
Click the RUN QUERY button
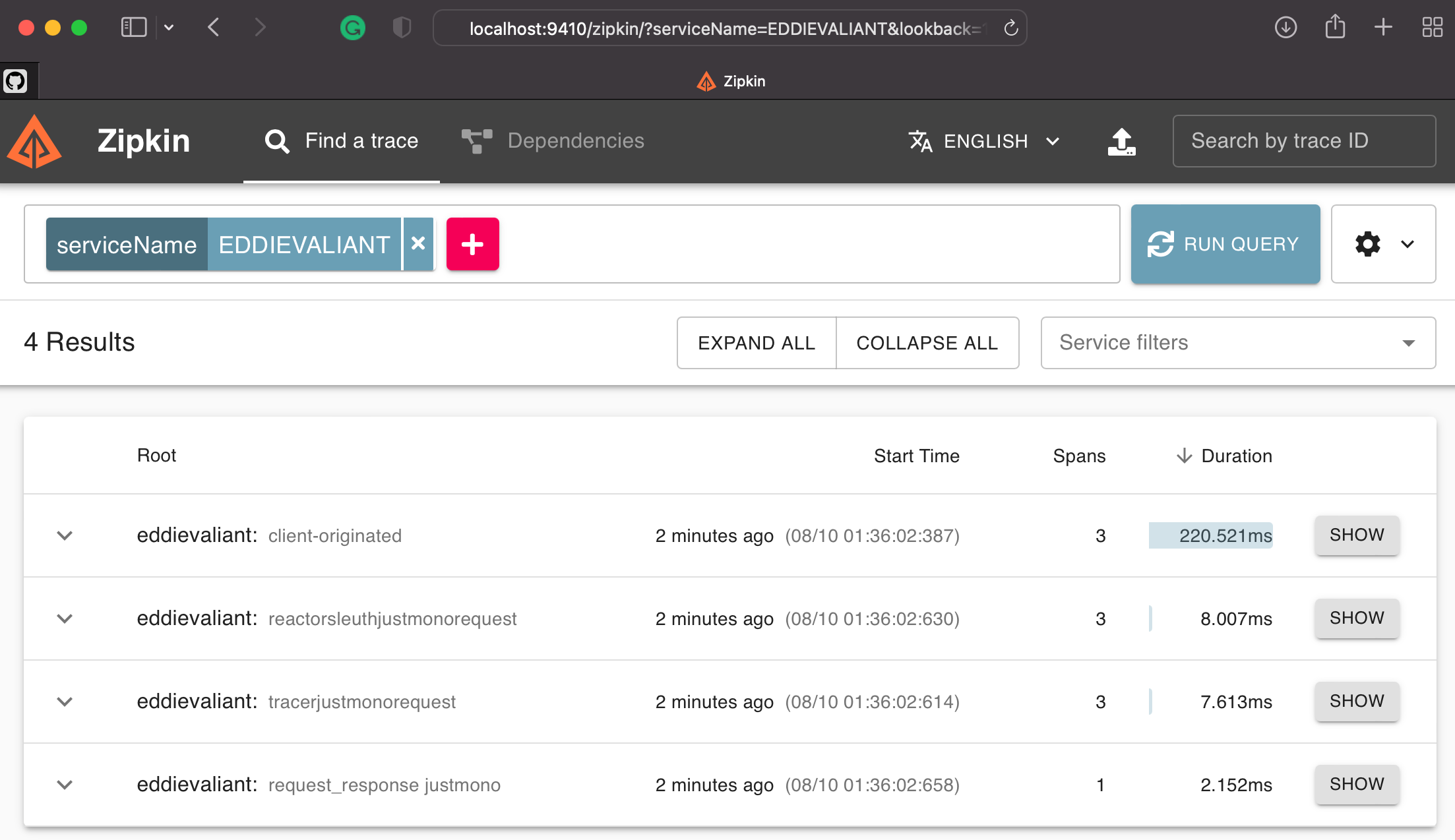point(1225,244)
